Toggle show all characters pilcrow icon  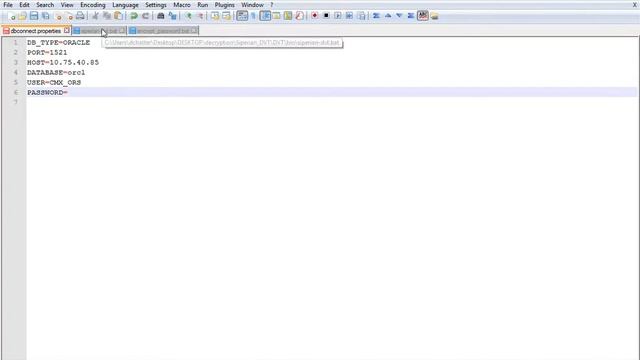pyautogui.click(x=253, y=16)
